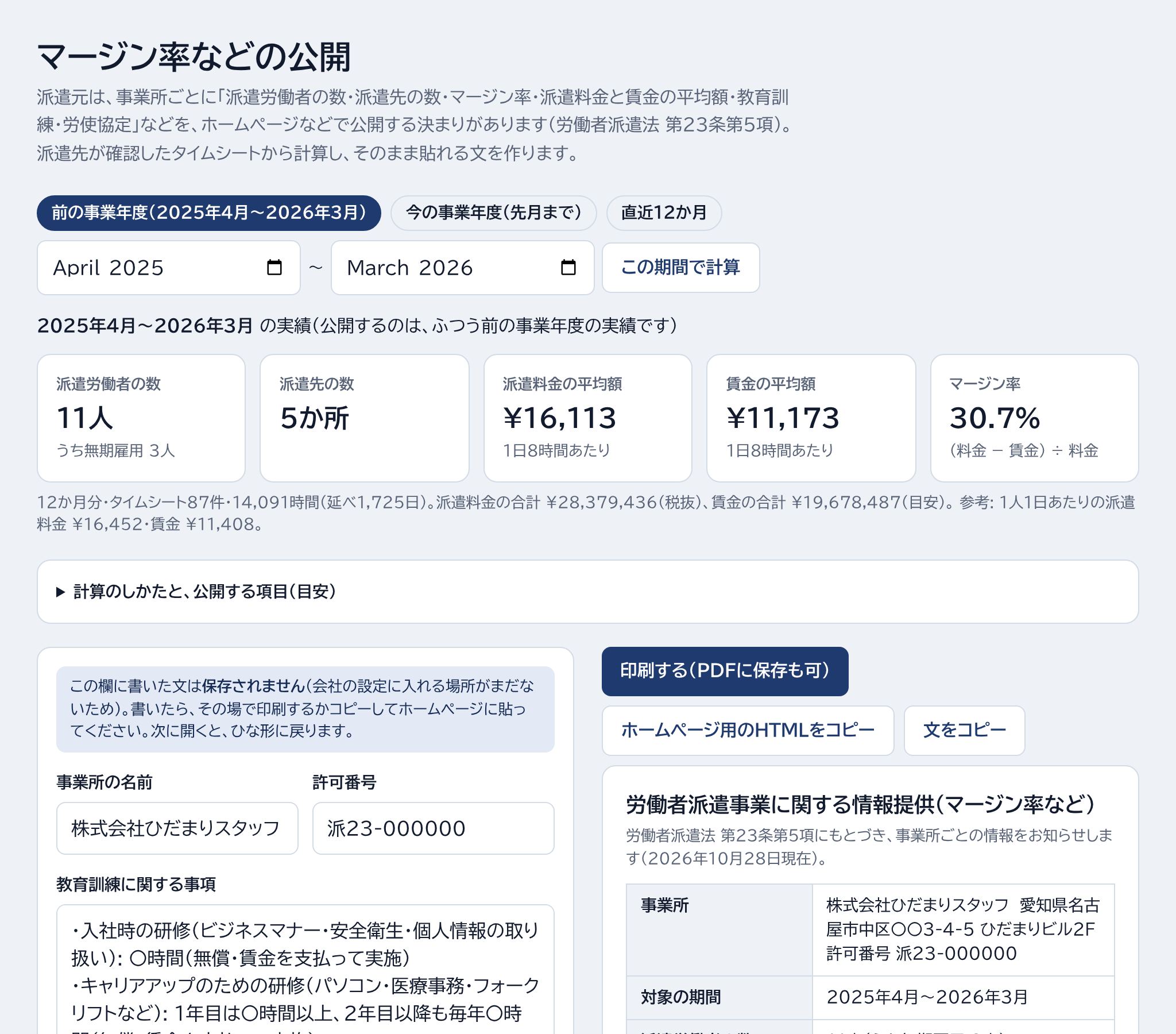Click the (料金 − 賃金) ÷ 料金 formula text
Screen dimensions: 1176x1034
click(x=1023, y=450)
